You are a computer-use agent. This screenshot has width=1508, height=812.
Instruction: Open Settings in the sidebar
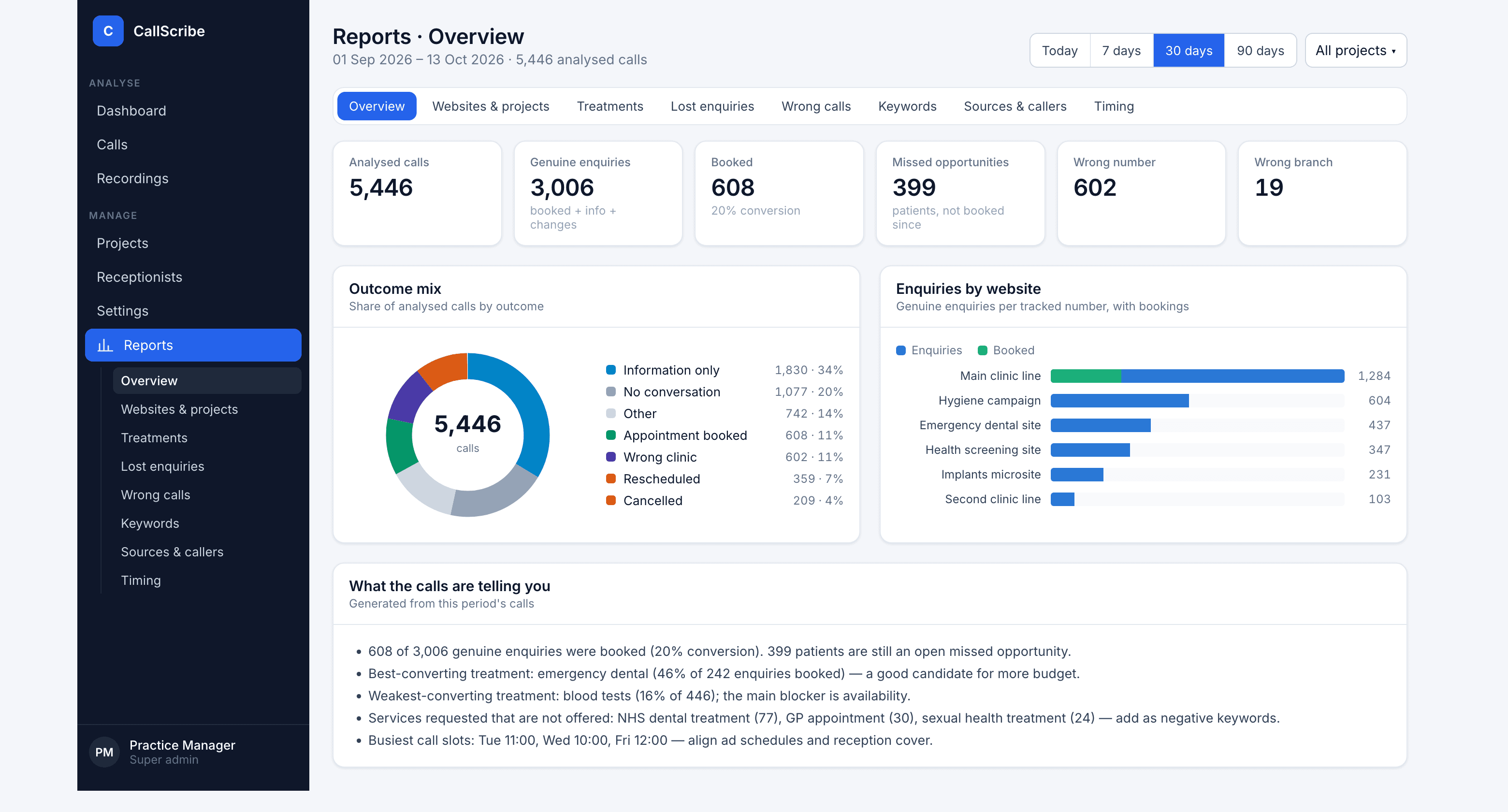[193, 311]
